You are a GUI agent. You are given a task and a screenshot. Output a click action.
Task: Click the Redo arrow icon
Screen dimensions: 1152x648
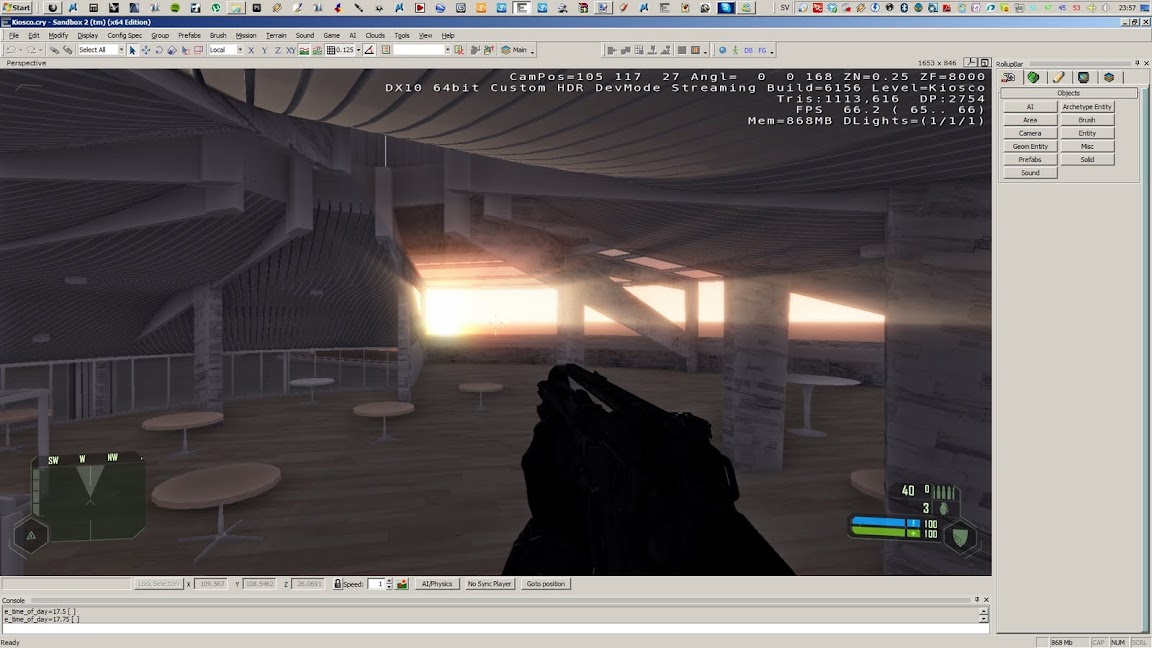32,50
